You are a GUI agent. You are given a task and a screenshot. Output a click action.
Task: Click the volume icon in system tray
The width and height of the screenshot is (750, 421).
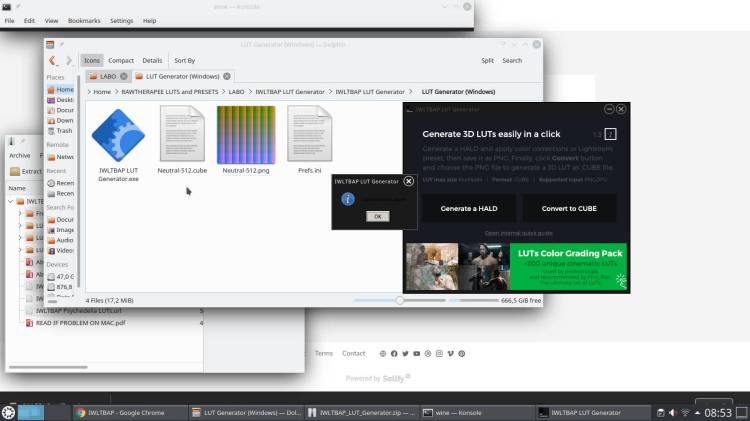673,413
